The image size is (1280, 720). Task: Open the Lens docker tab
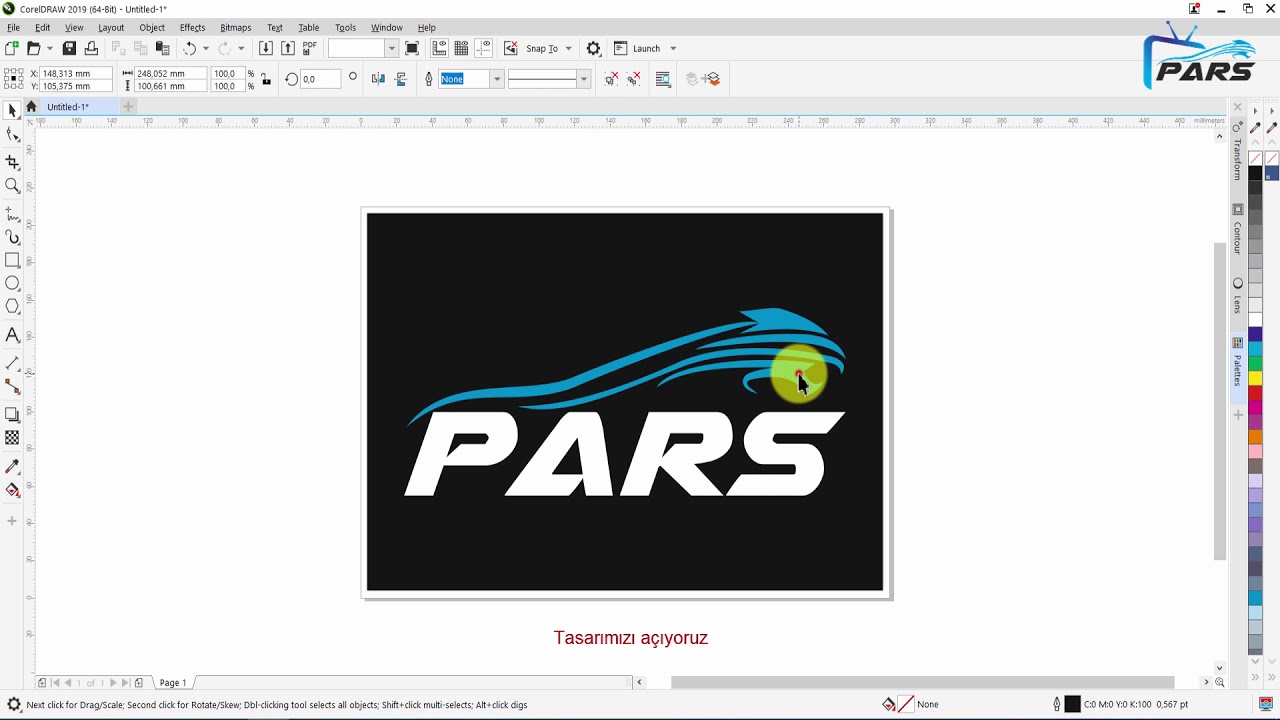click(1238, 297)
